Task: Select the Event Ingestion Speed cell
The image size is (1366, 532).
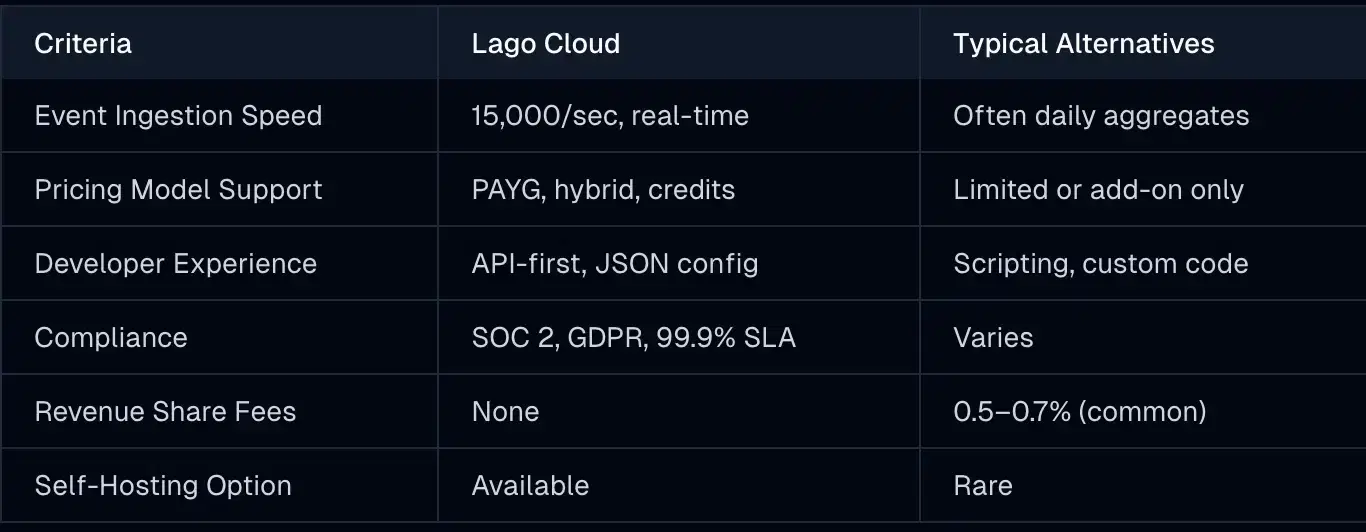Action: coord(178,116)
